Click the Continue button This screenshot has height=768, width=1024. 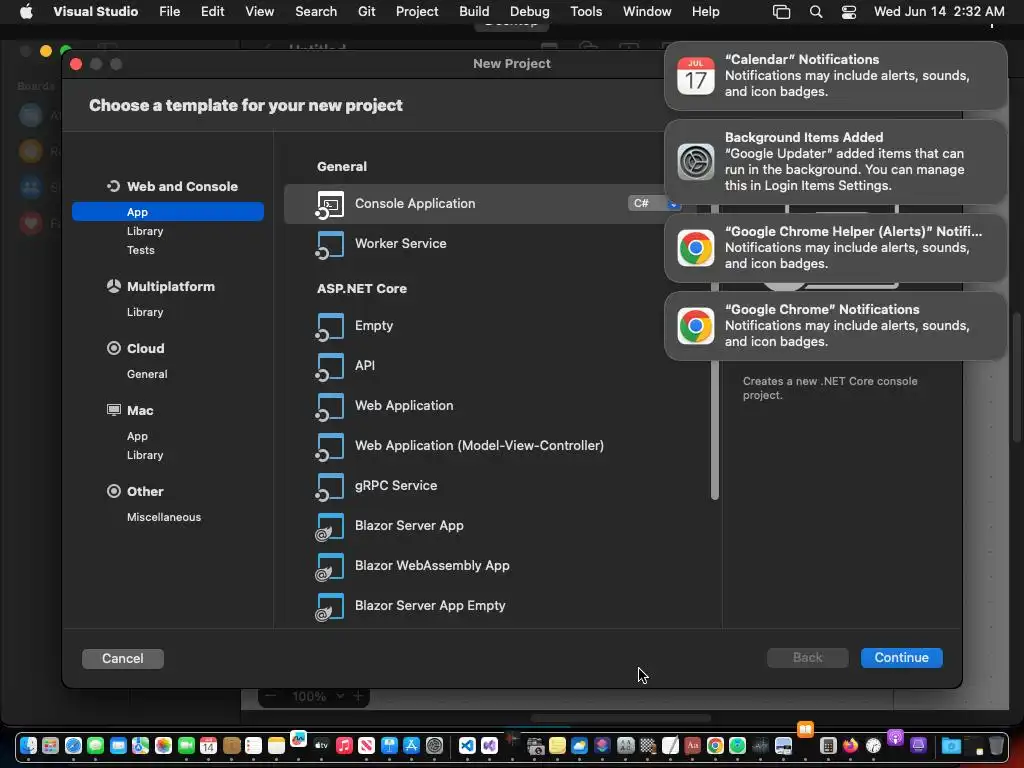click(x=901, y=658)
